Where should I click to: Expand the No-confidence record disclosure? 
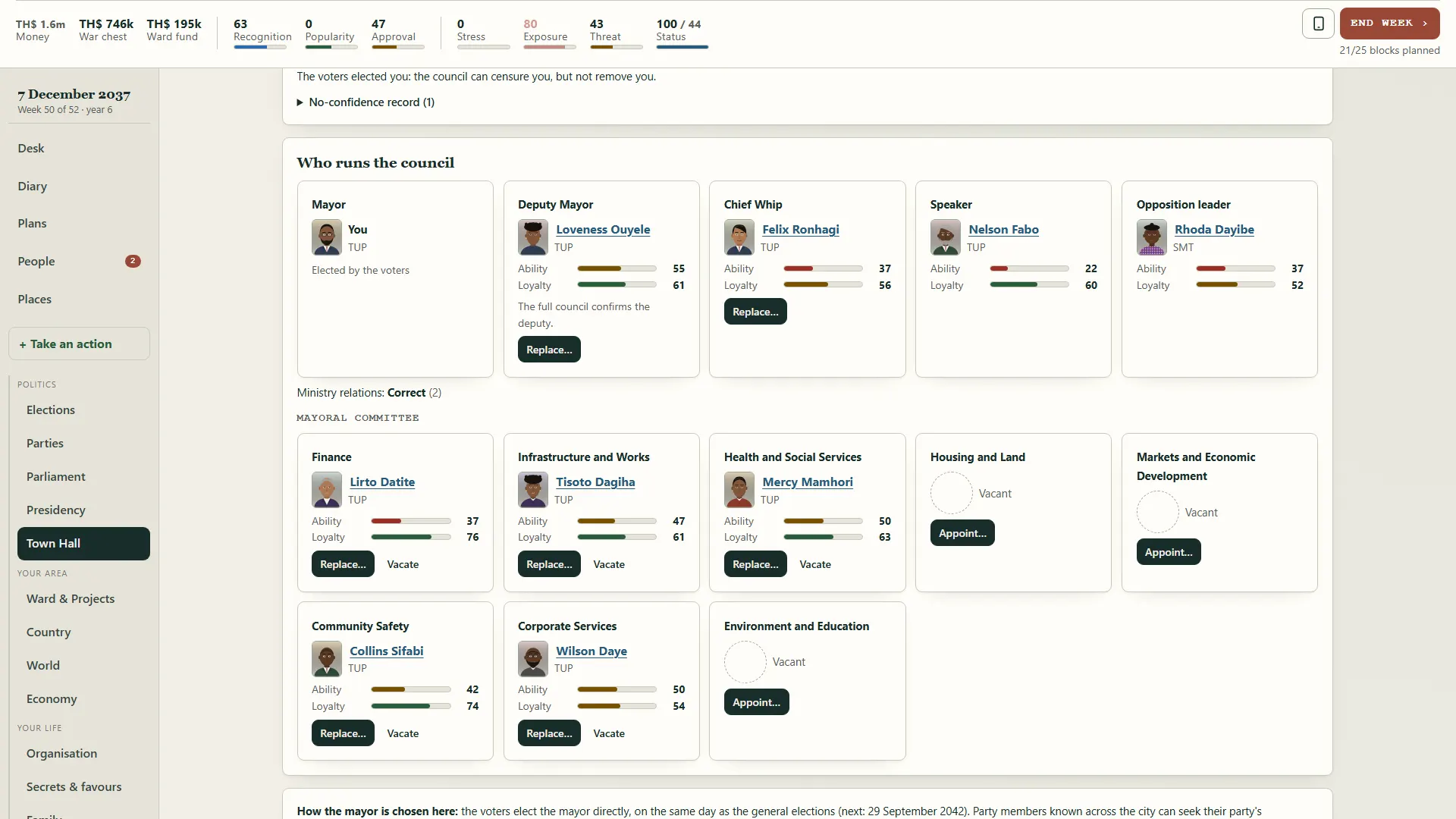pos(366,102)
